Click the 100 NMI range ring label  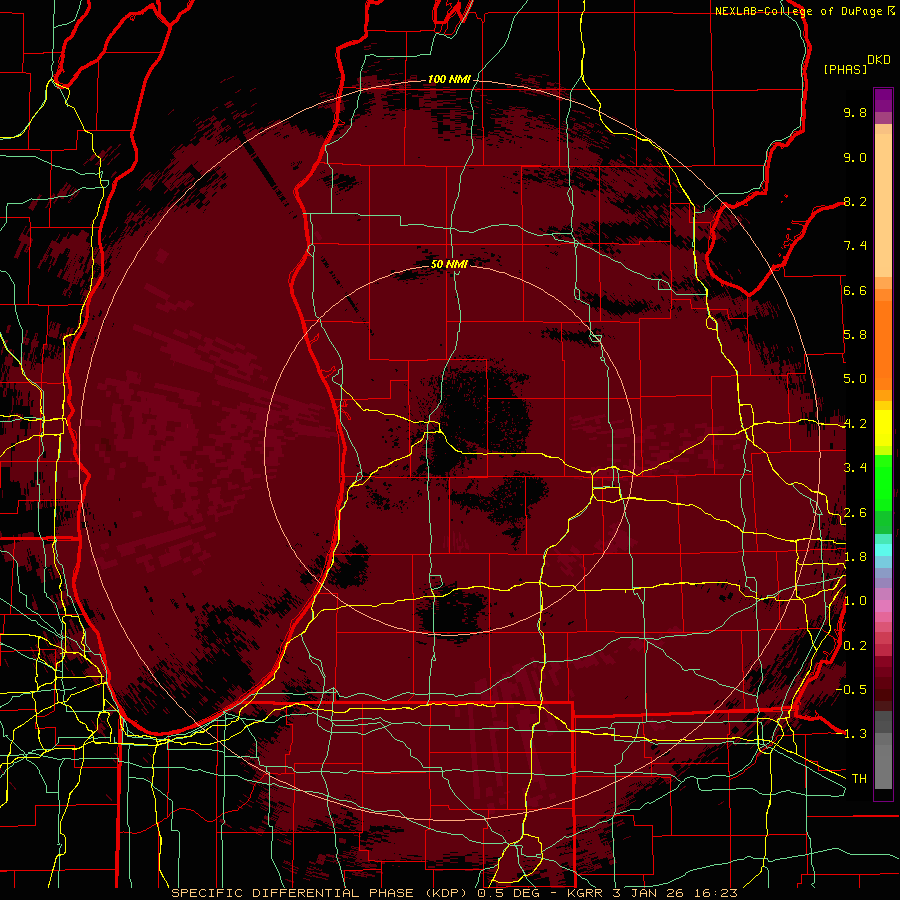point(449,79)
